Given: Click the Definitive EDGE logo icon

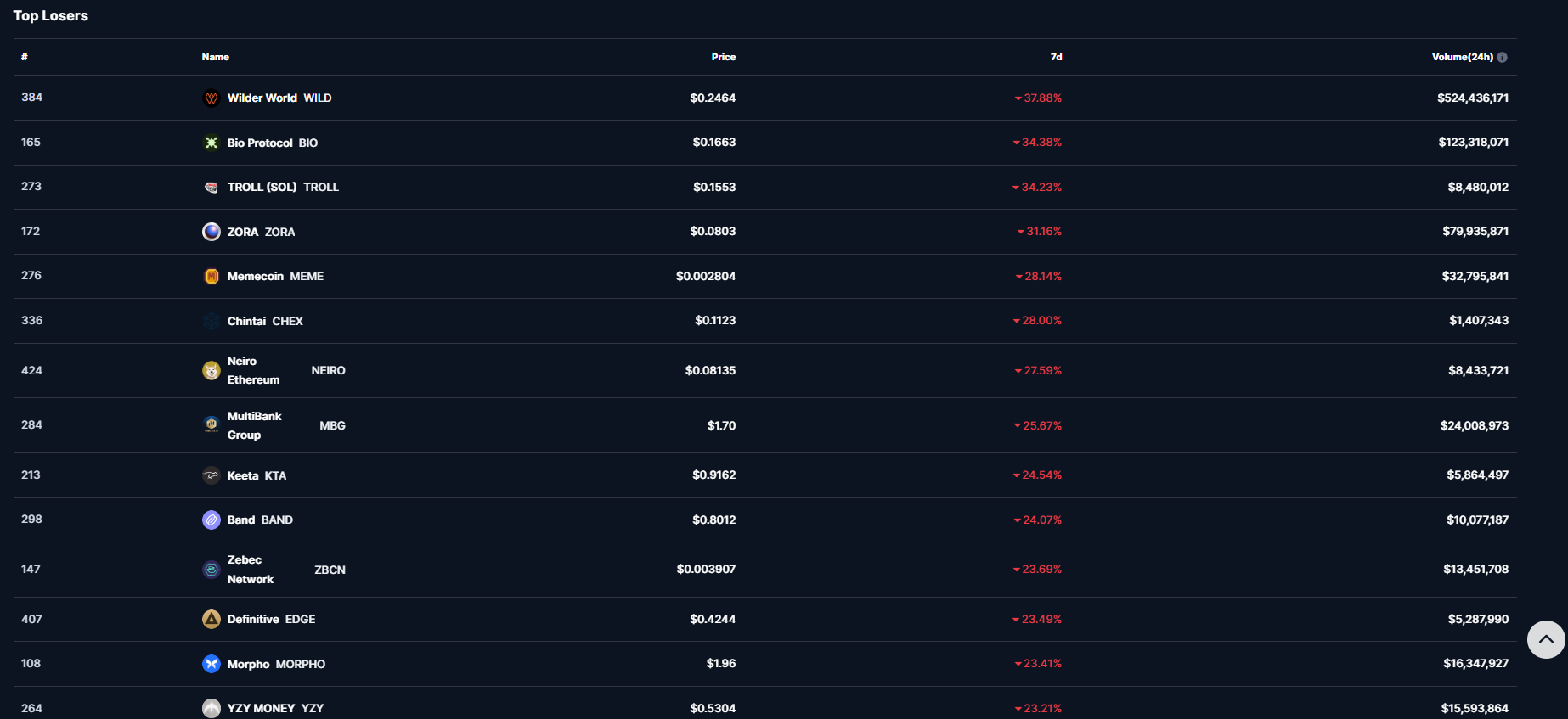Looking at the screenshot, I should click(x=212, y=619).
